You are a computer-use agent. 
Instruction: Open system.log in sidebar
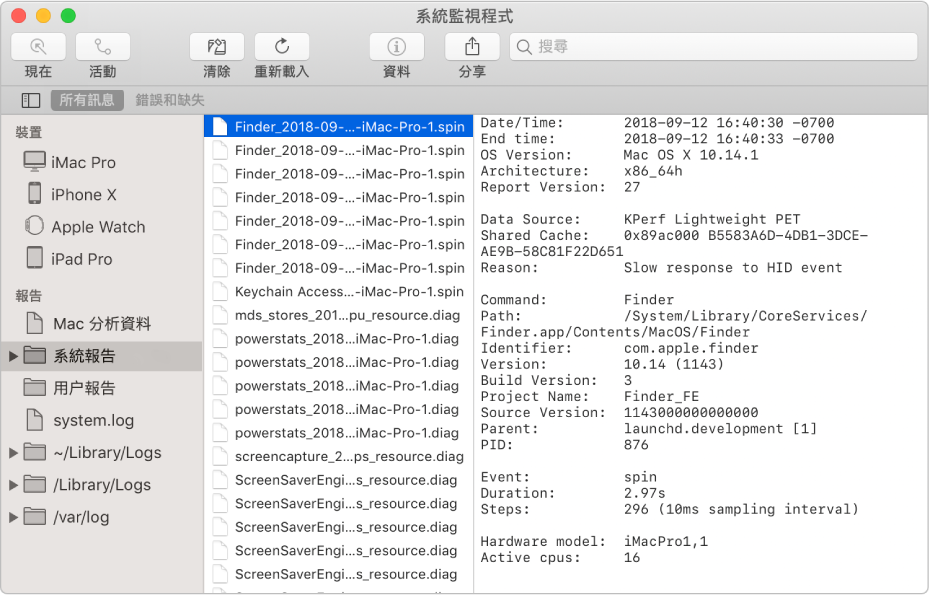pos(102,420)
